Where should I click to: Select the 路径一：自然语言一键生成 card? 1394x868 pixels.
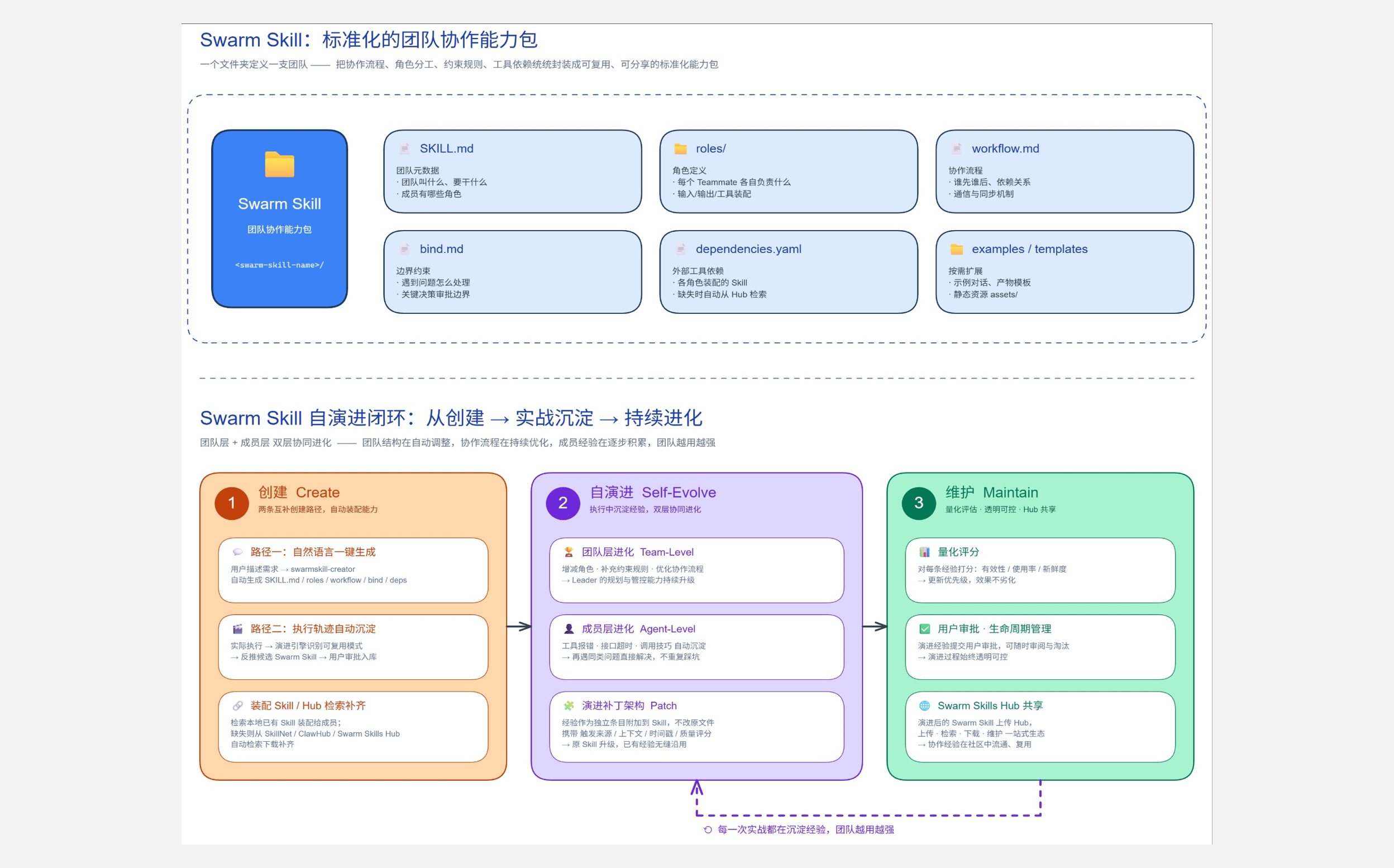pos(353,570)
